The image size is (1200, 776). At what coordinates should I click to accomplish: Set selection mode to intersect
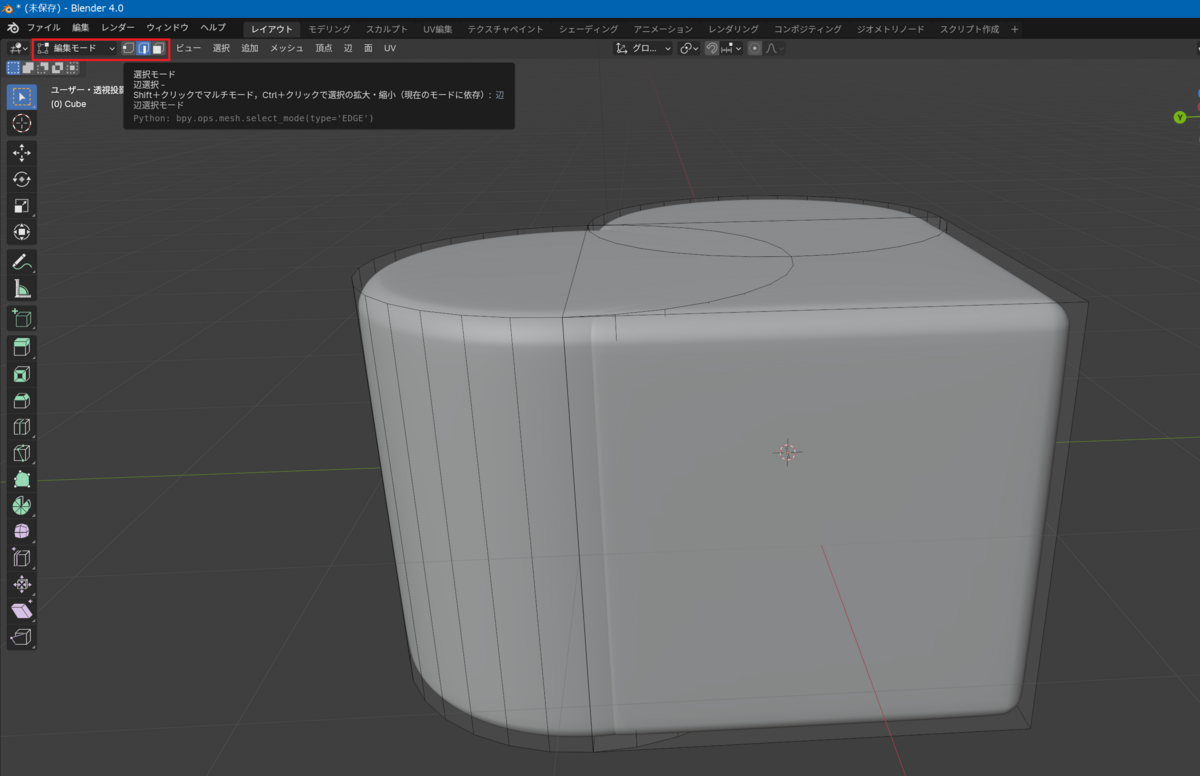tap(73, 68)
